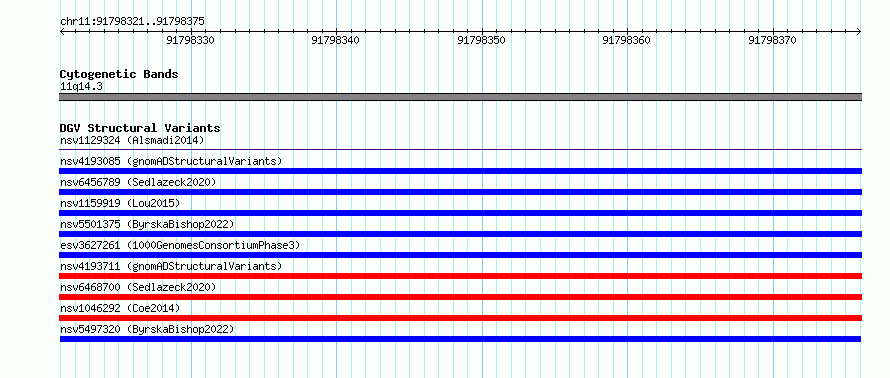The height and width of the screenshot is (378, 890).
Task: Select the blue bar under nsv1159919
Action: 460,213
